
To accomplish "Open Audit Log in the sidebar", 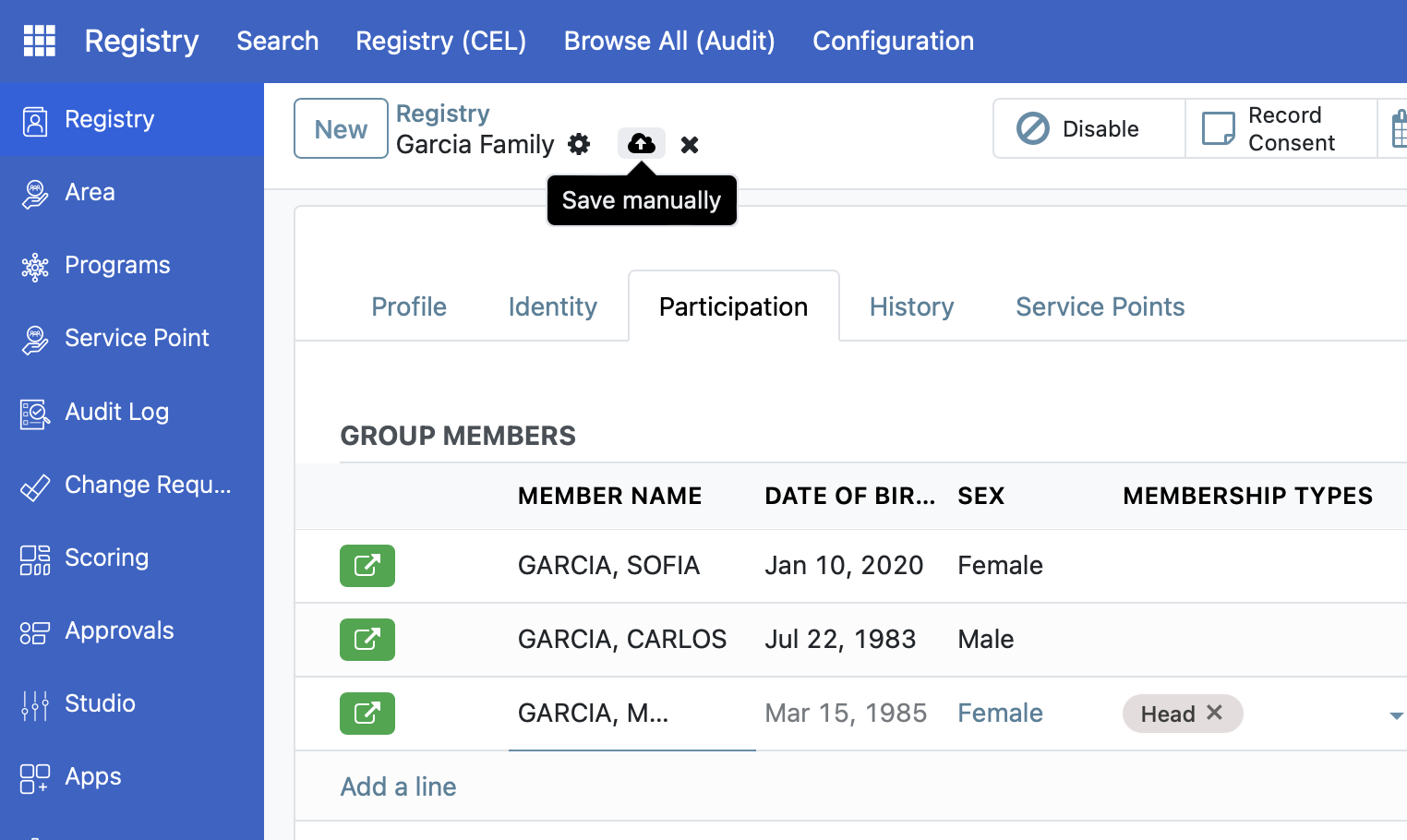I will click(x=116, y=412).
